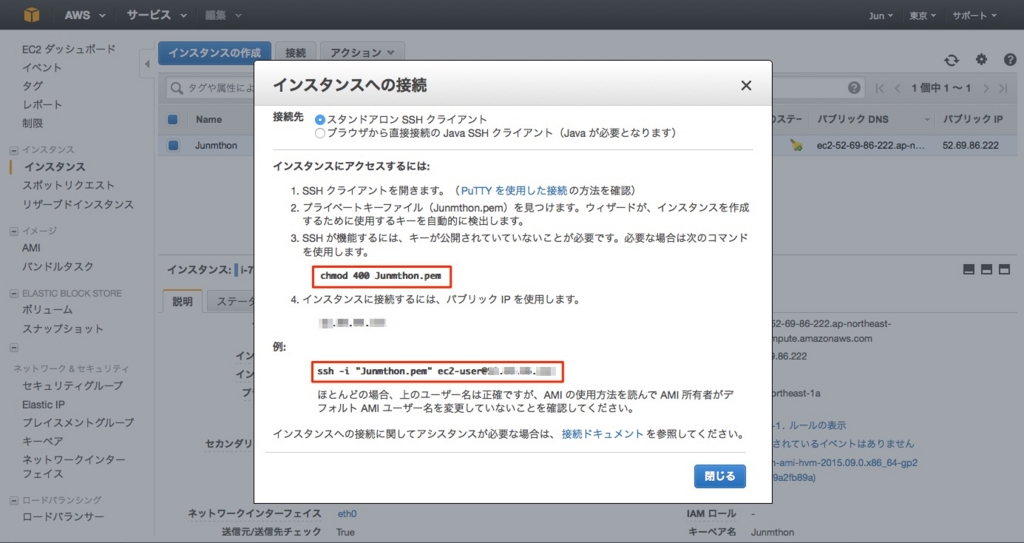Open ボリューム in sidebar
The width and height of the screenshot is (1024, 543).
(47, 310)
